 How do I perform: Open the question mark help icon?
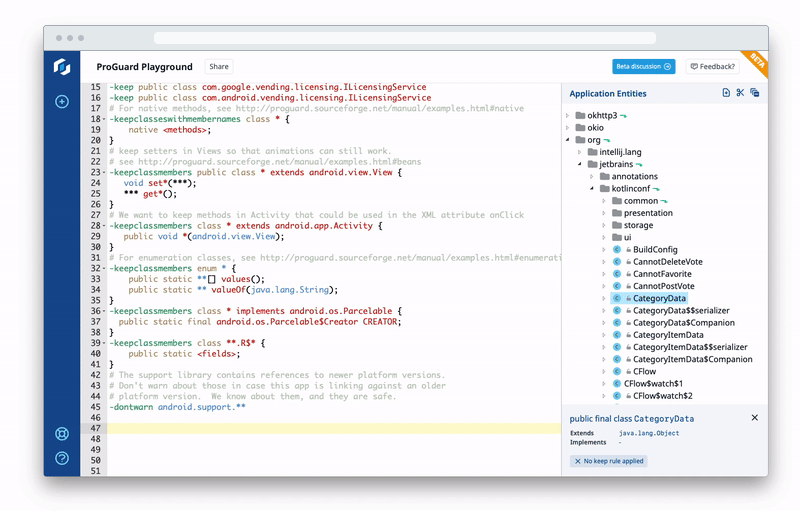pos(62,458)
